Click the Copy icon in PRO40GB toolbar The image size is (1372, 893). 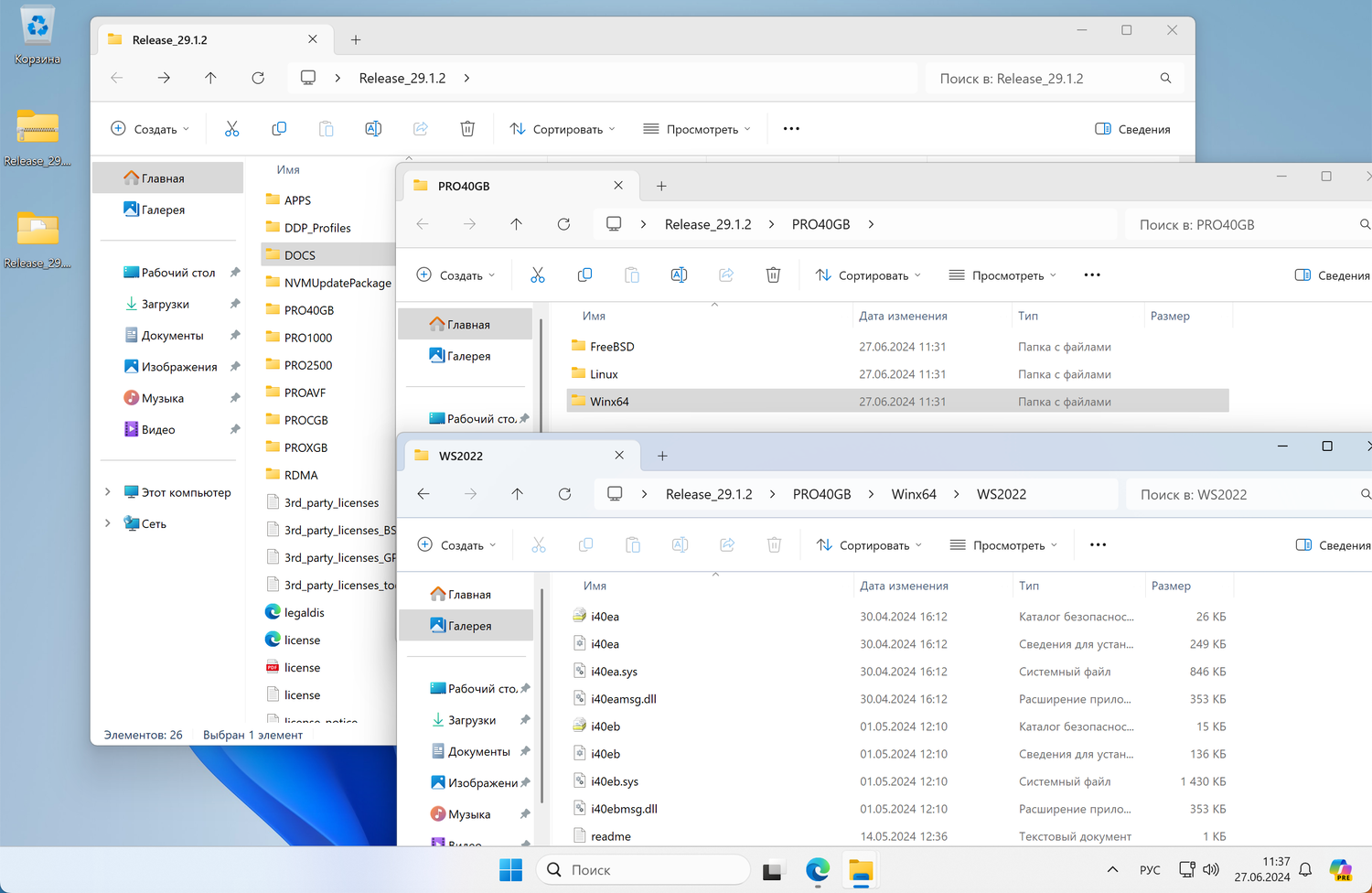click(584, 275)
